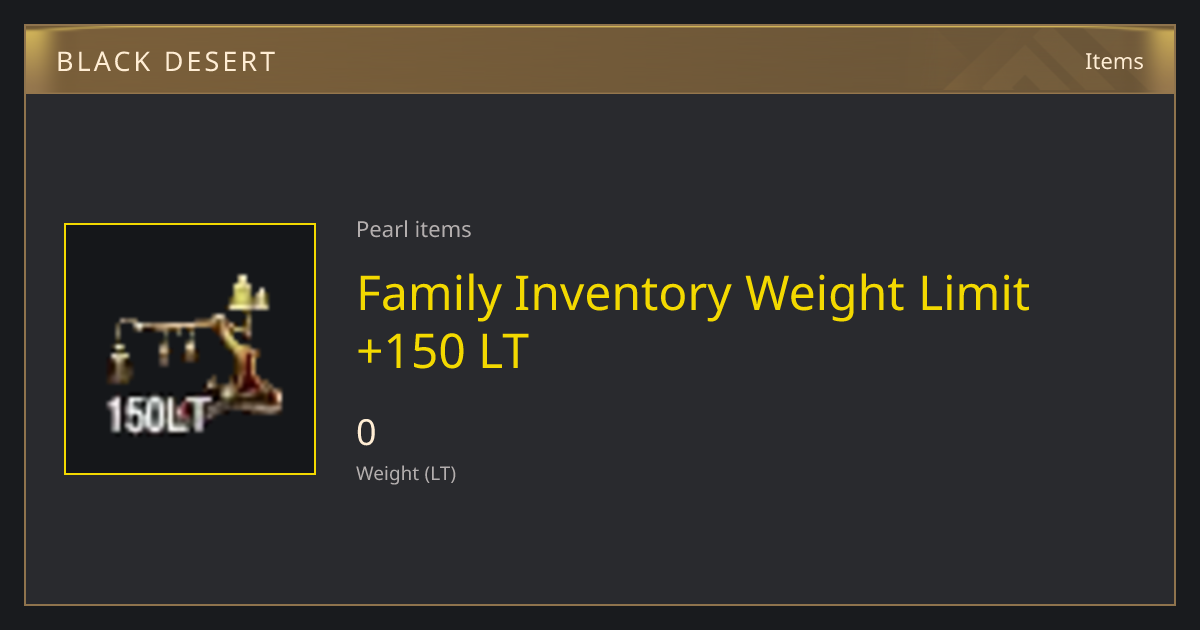
Task: Click the BLACK DESERT title
Action: pyautogui.click(x=166, y=62)
